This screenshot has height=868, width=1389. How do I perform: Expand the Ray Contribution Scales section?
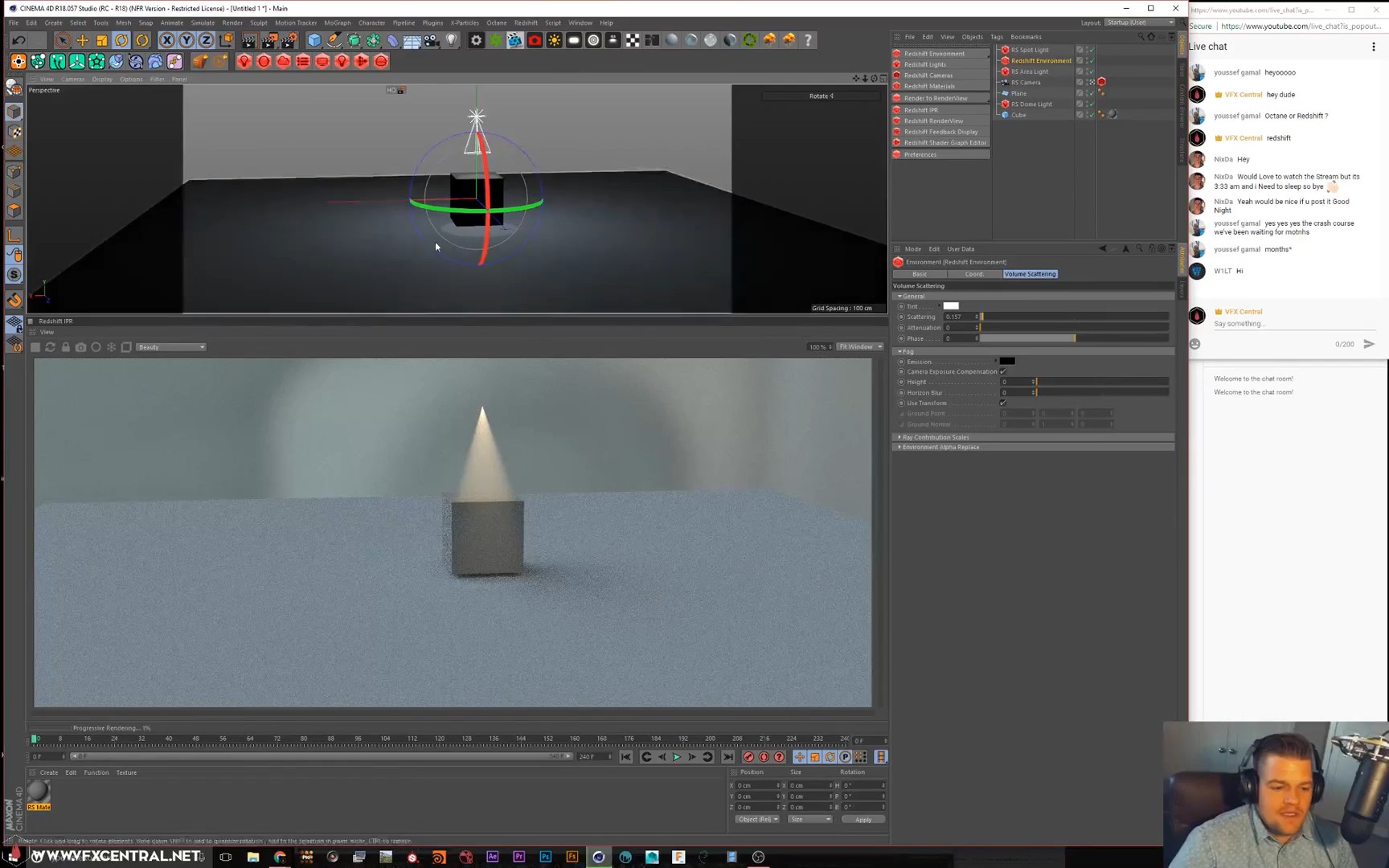coord(936,437)
